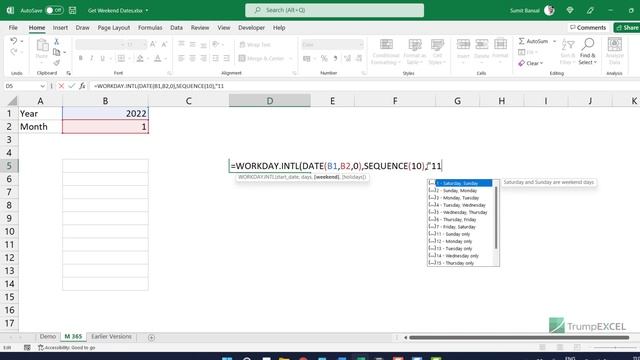Switch to the Data ribbon tab
The height and width of the screenshot is (360, 640).
click(176, 28)
